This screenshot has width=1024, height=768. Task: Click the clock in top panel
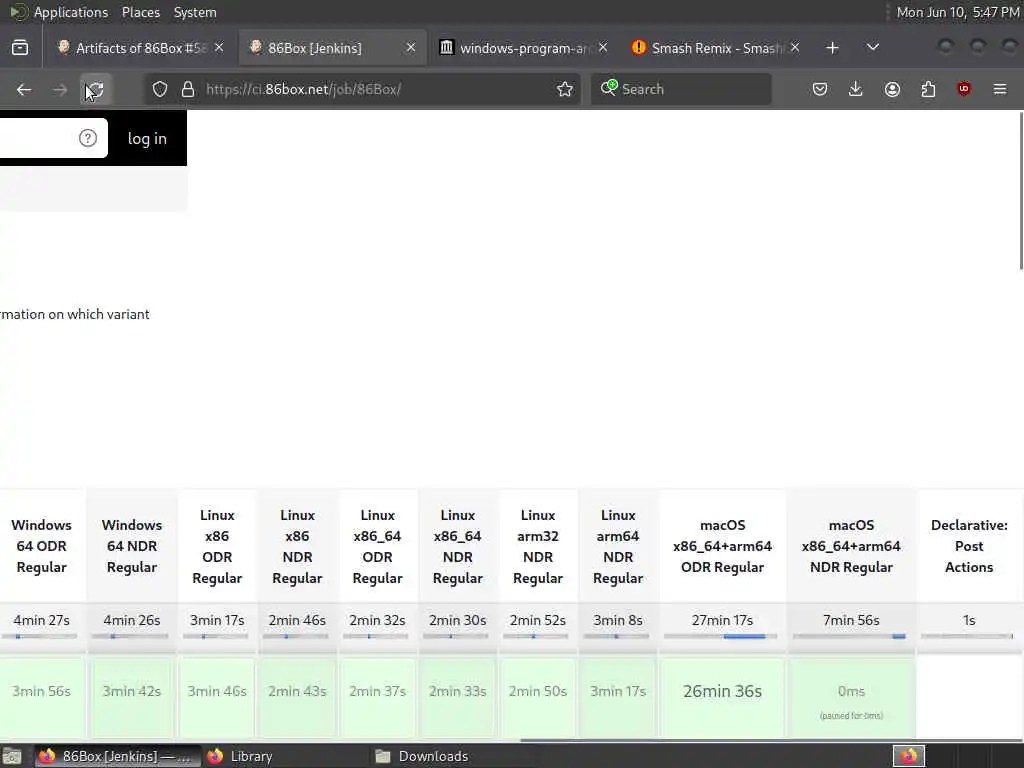tap(957, 12)
